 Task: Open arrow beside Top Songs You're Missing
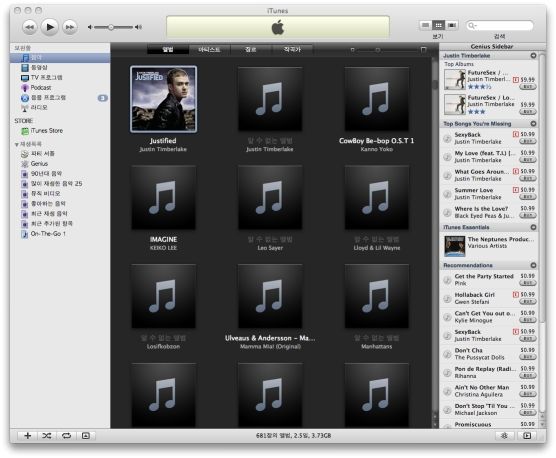coord(533,124)
